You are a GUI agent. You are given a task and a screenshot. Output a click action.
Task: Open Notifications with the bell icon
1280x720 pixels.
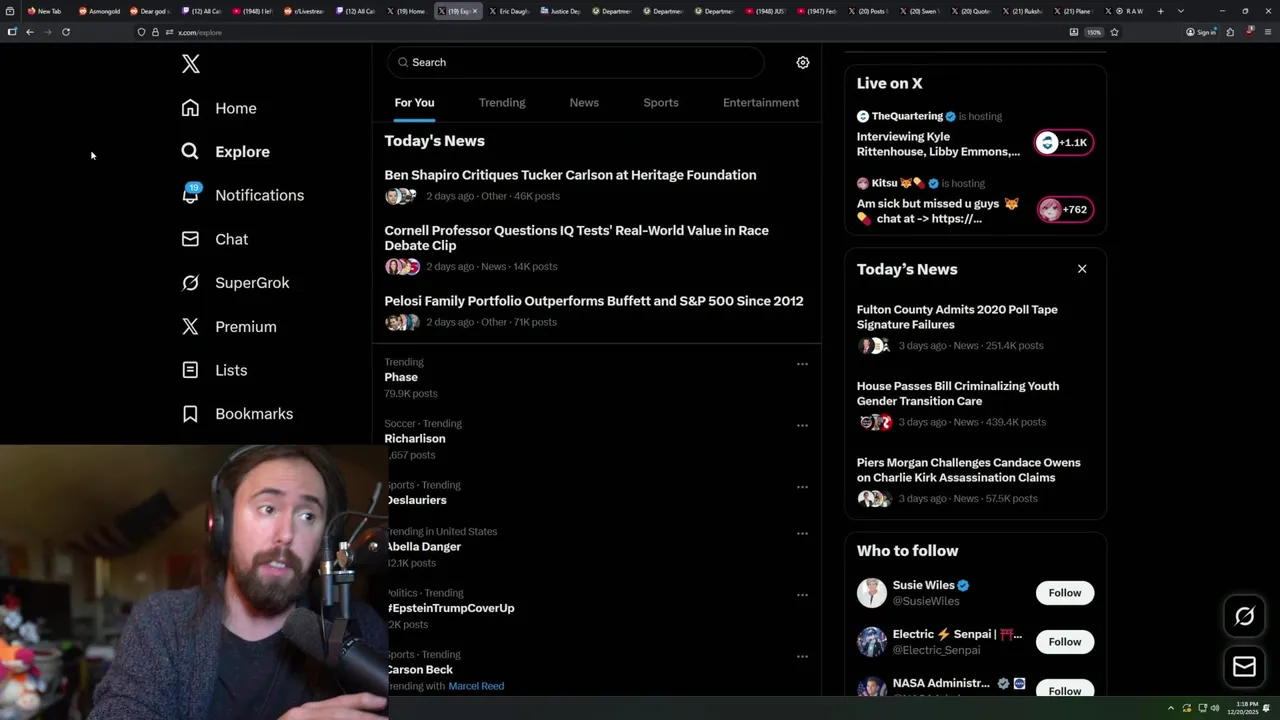pyautogui.click(x=242, y=195)
